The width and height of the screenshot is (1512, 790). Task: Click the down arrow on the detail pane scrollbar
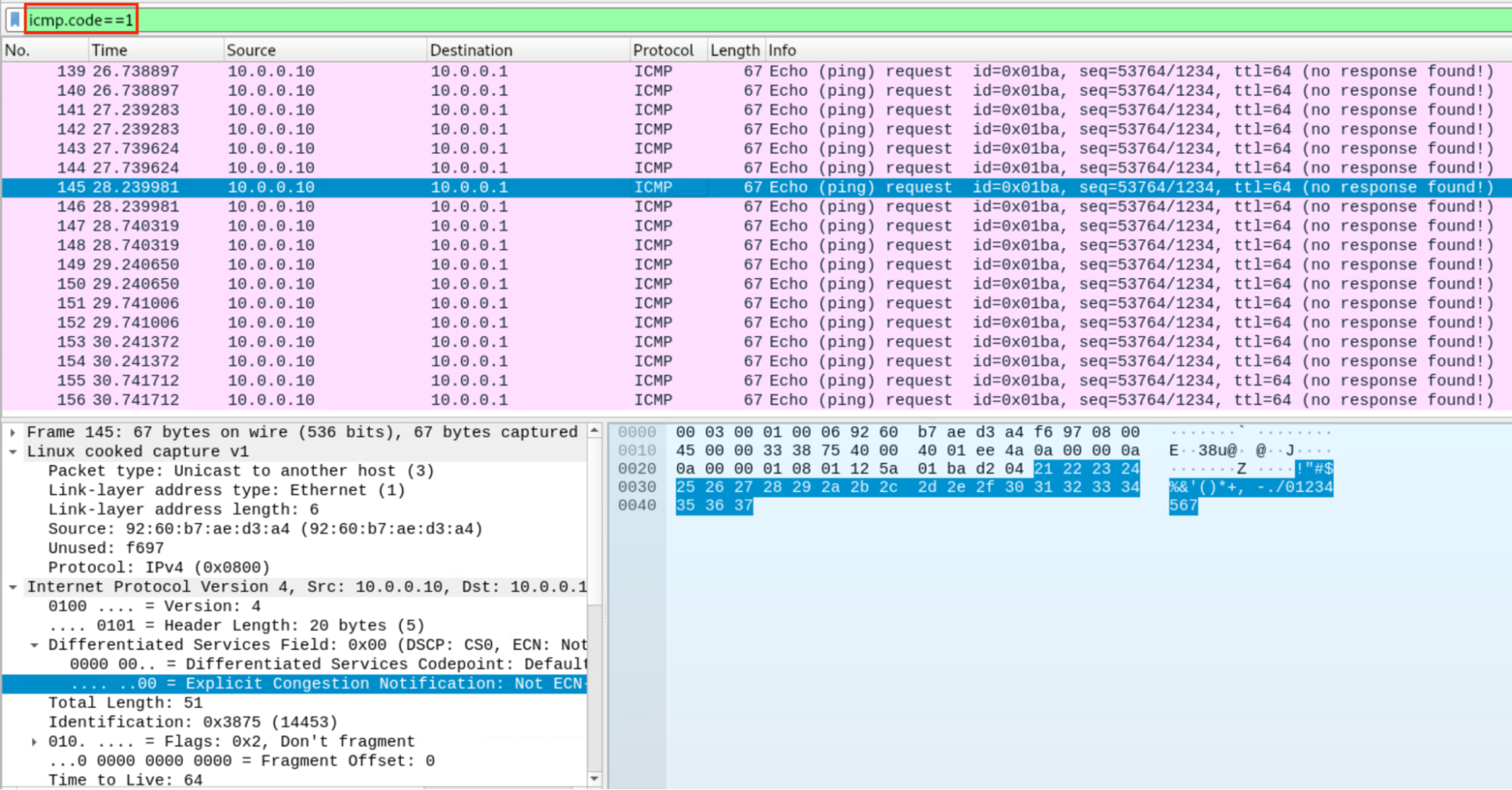pyautogui.click(x=595, y=779)
